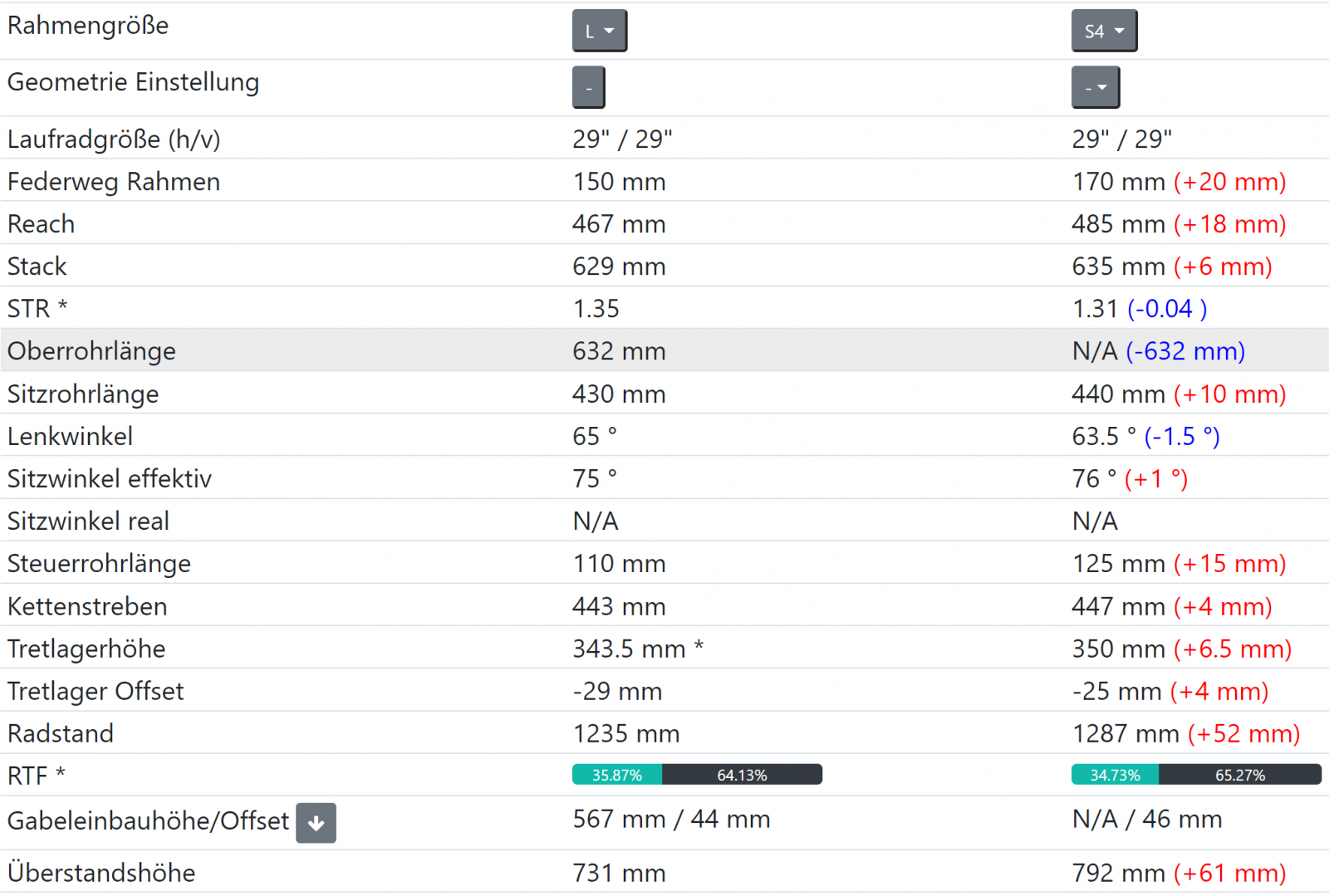Click the 343.5 mm Tretlagerhöhe value

coord(629,649)
